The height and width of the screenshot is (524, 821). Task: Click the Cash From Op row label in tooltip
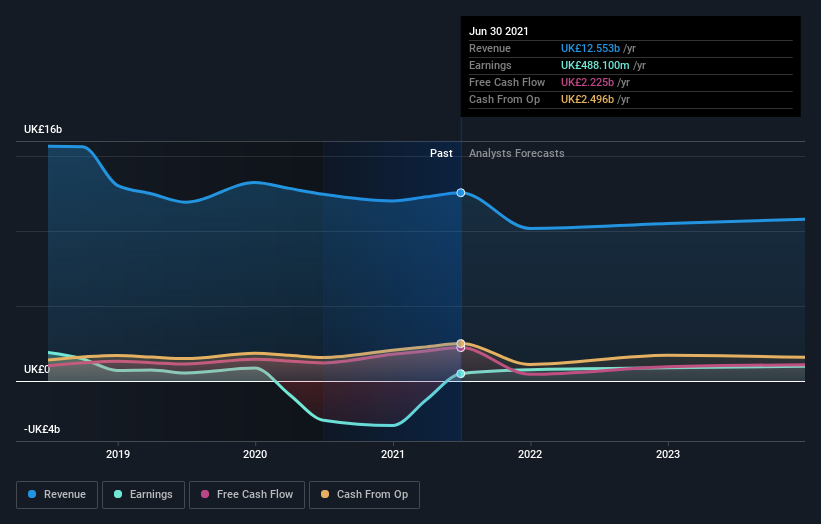[504, 99]
